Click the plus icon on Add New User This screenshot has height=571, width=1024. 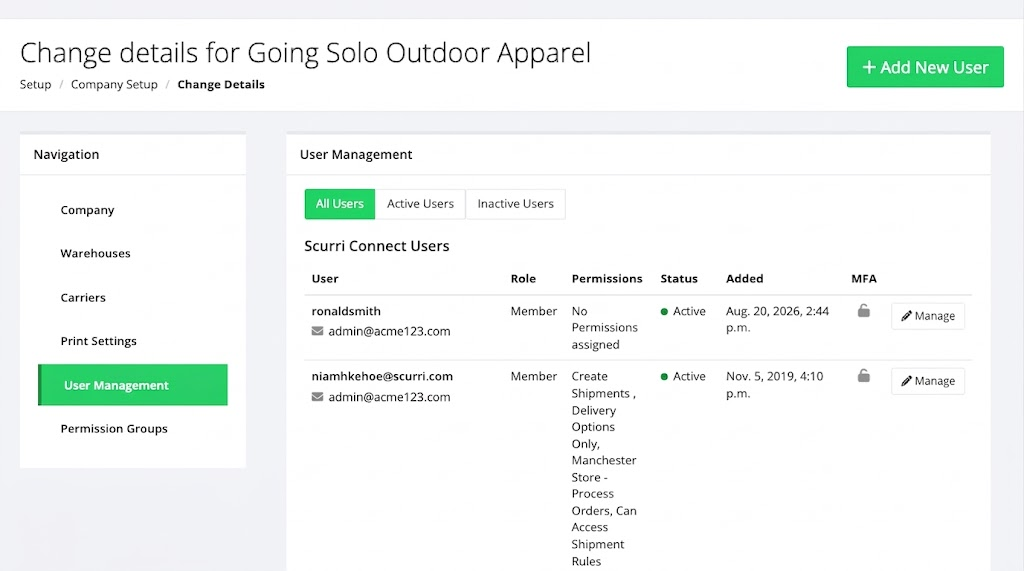pos(869,67)
